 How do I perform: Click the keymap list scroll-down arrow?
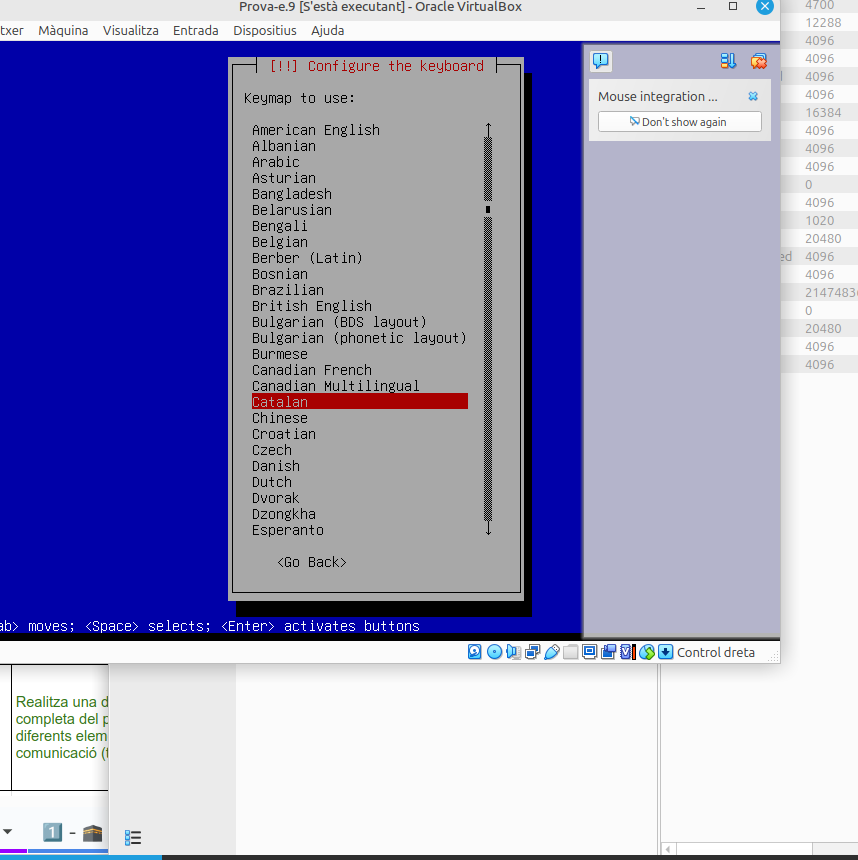pos(488,529)
